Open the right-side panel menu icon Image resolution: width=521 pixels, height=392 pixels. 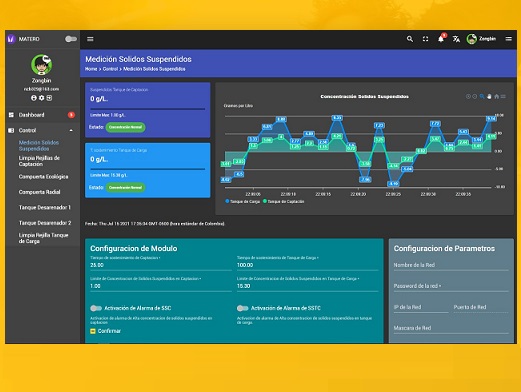[508, 39]
